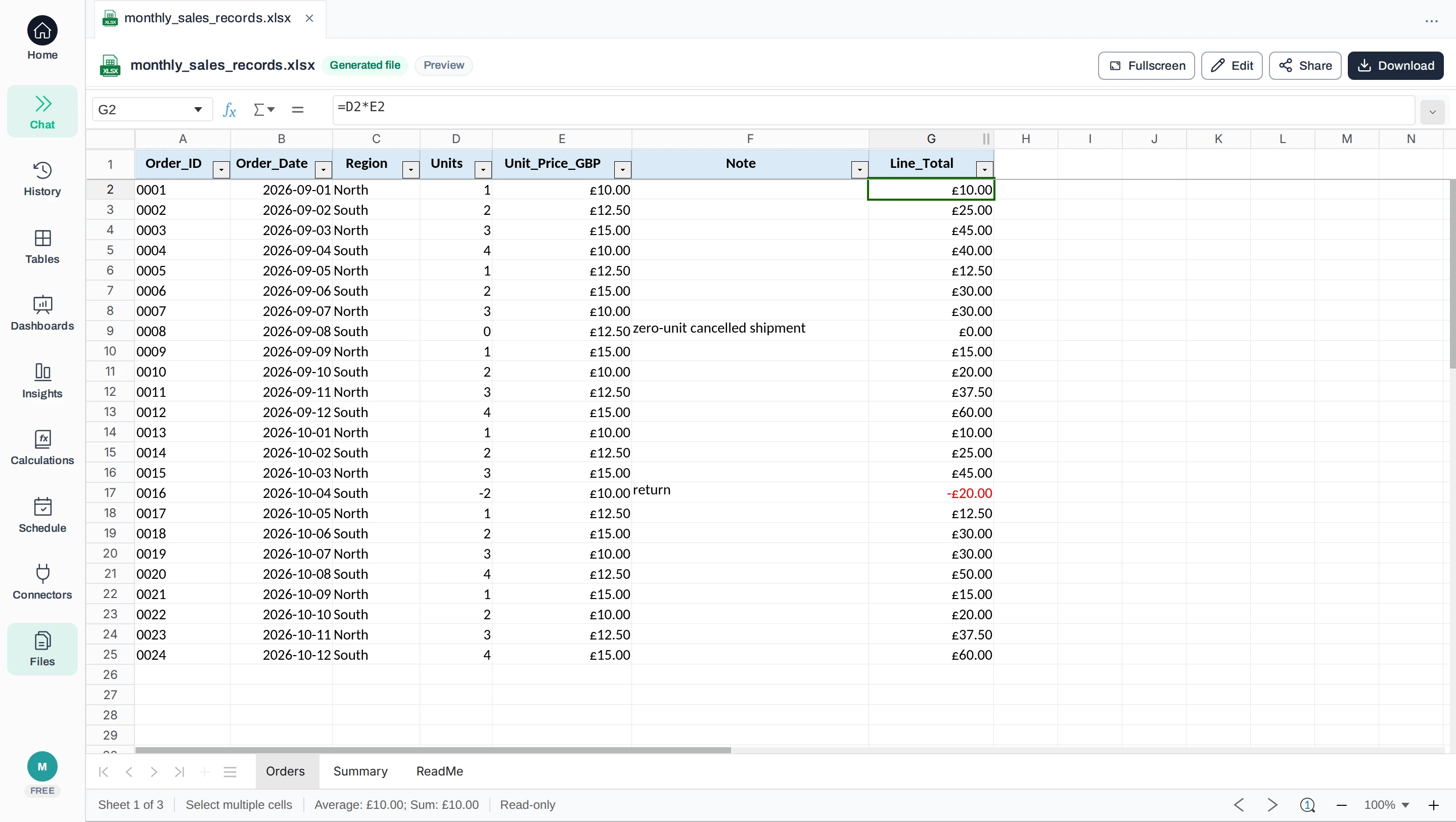Screen dimensions: 1456x822
Task: Click the Edit button
Action: 1232,66
